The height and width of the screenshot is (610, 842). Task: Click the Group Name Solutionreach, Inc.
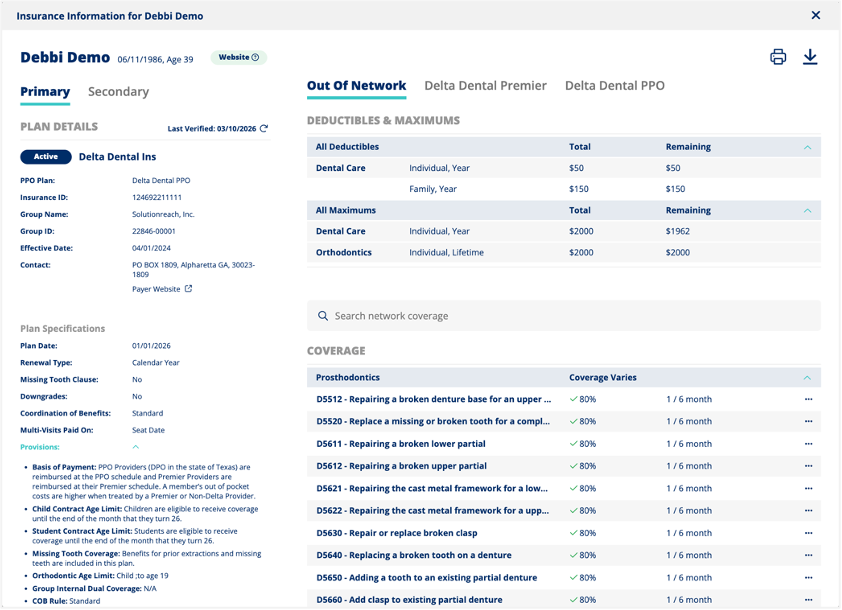point(163,214)
